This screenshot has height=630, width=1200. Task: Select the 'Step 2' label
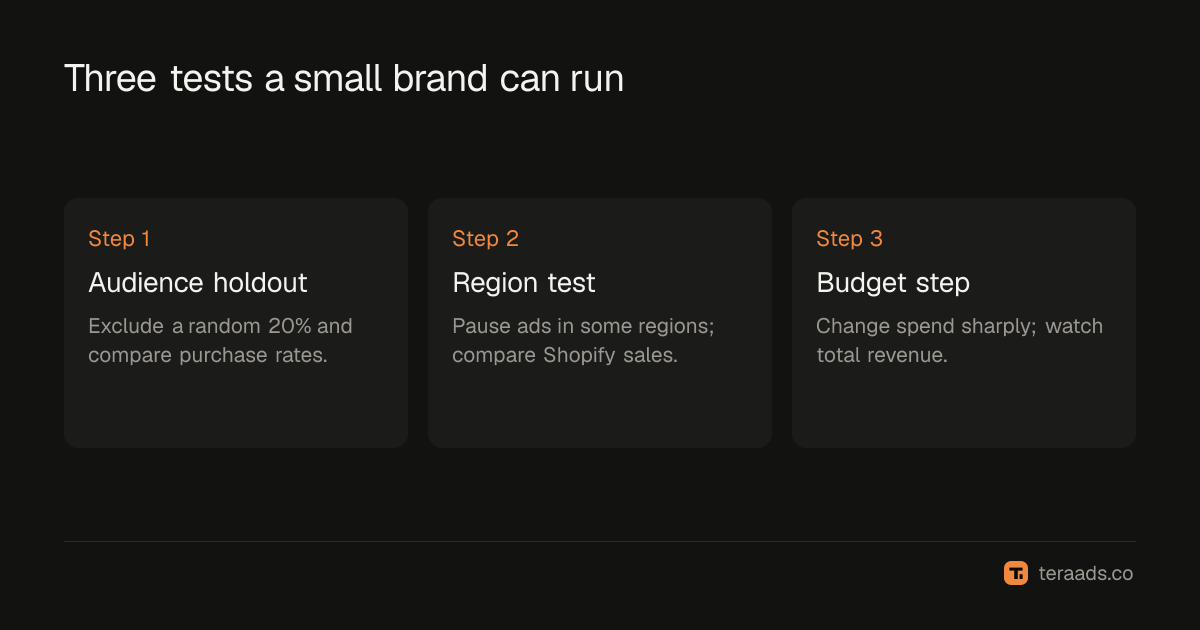pyautogui.click(x=485, y=239)
